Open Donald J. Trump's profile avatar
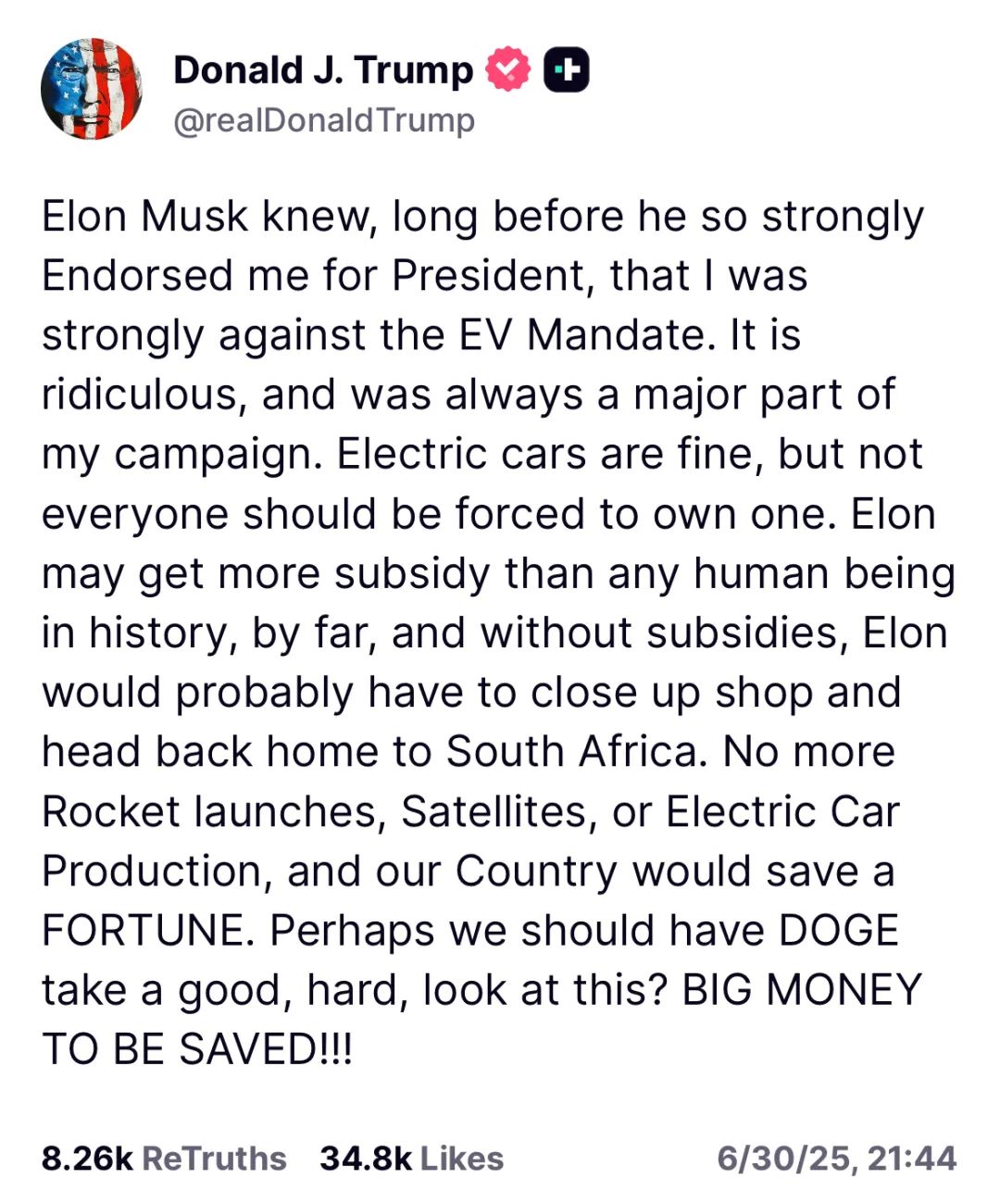1000x1204 pixels. [x=91, y=89]
